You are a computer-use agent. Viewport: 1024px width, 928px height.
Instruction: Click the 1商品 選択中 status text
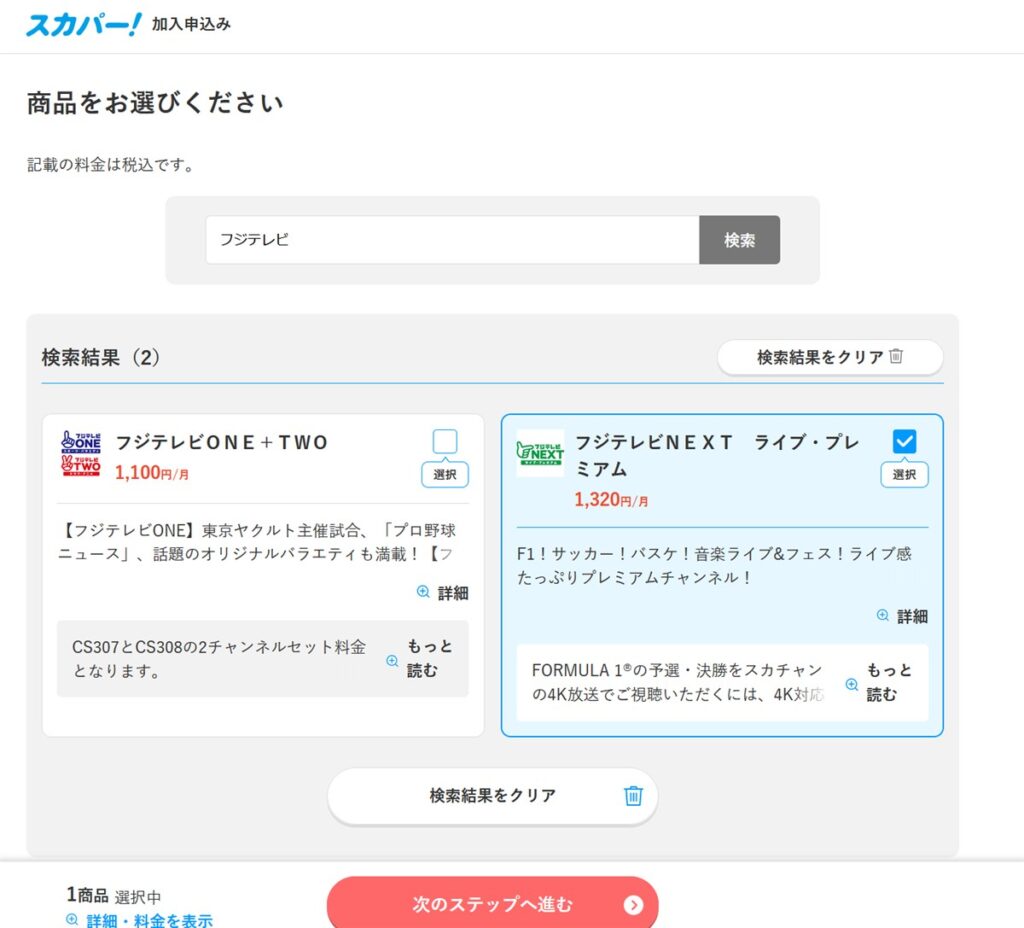[x=114, y=895]
